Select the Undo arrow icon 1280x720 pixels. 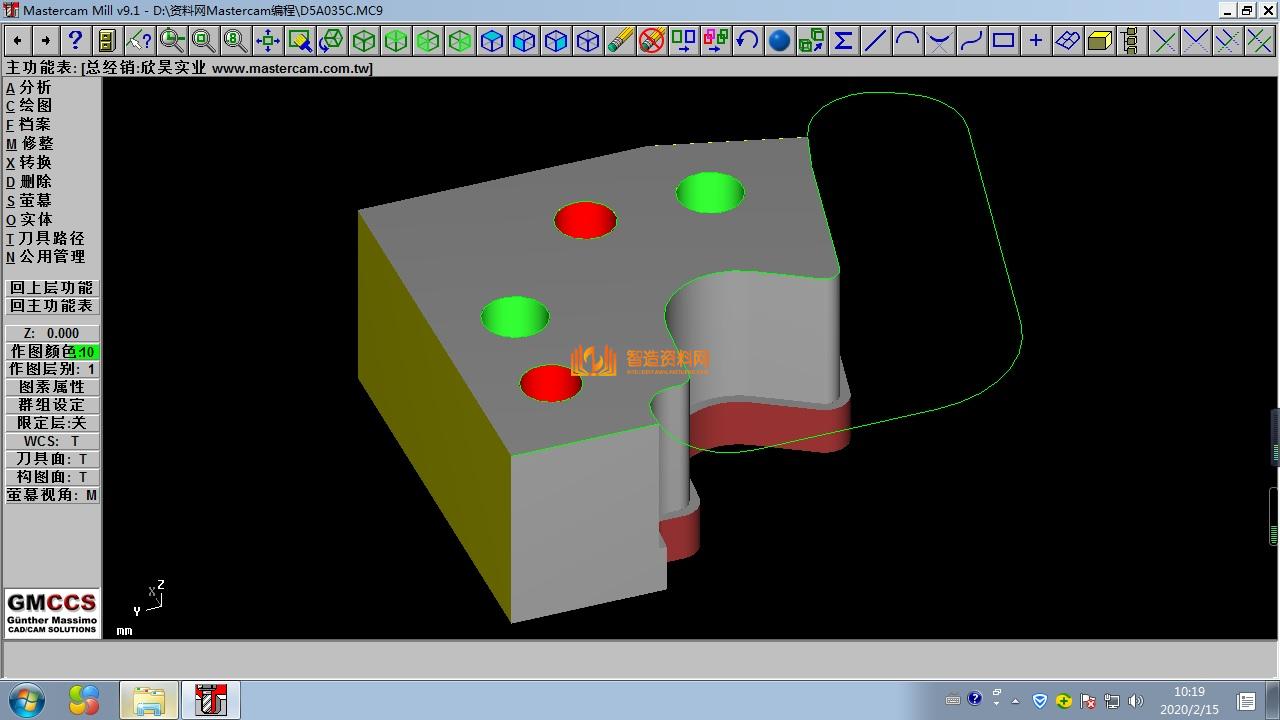tap(747, 40)
